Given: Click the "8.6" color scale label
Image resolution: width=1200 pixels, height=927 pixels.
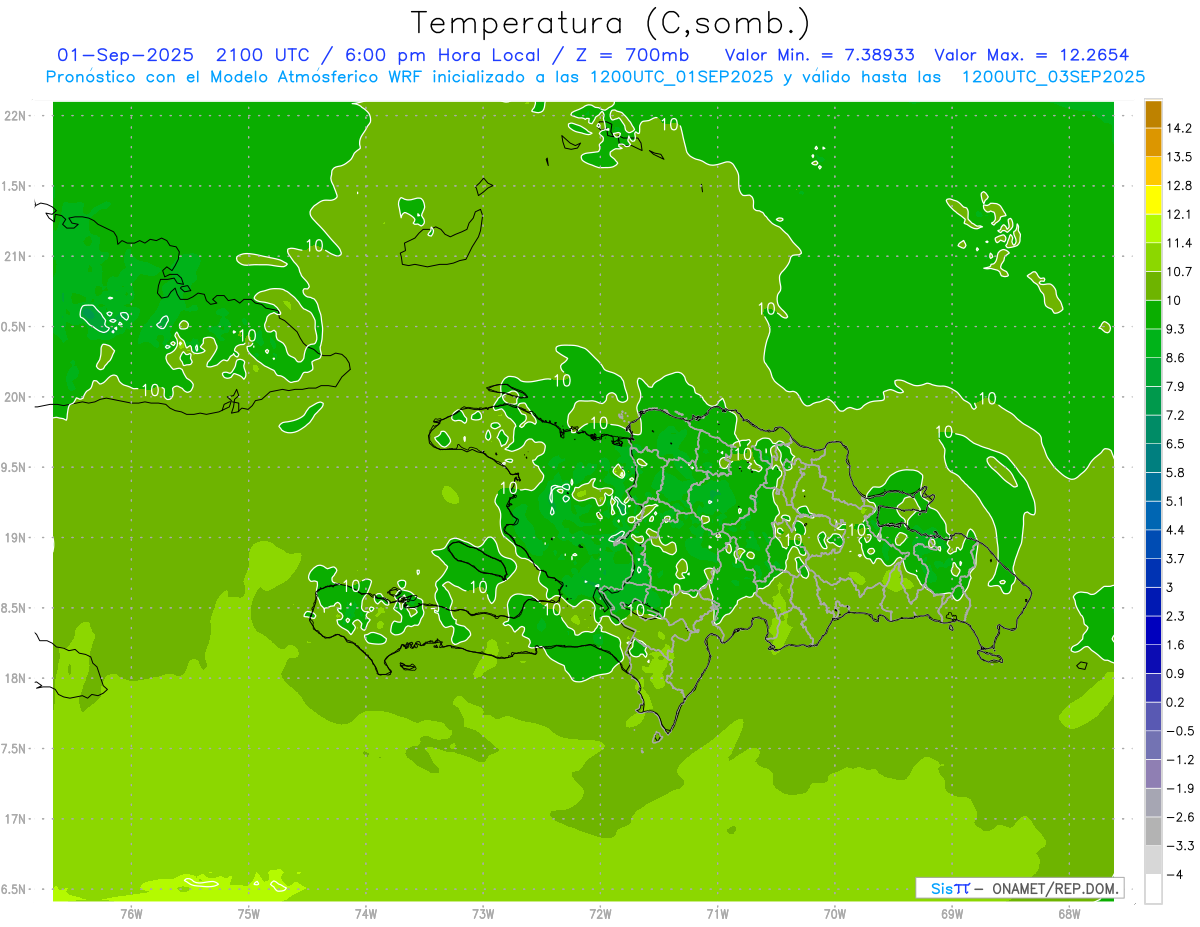Looking at the screenshot, I should click(x=1177, y=357).
